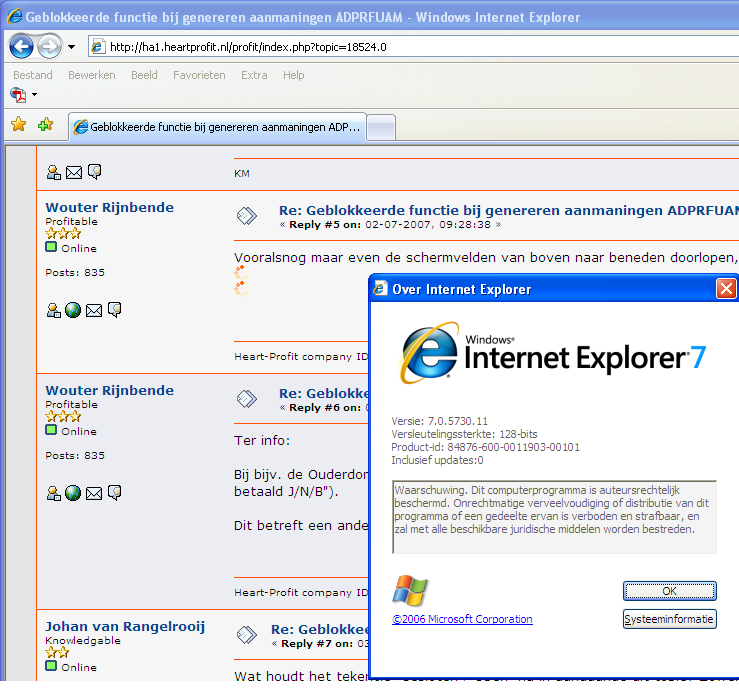Click website globe icon under Reply #5 author

73,310
